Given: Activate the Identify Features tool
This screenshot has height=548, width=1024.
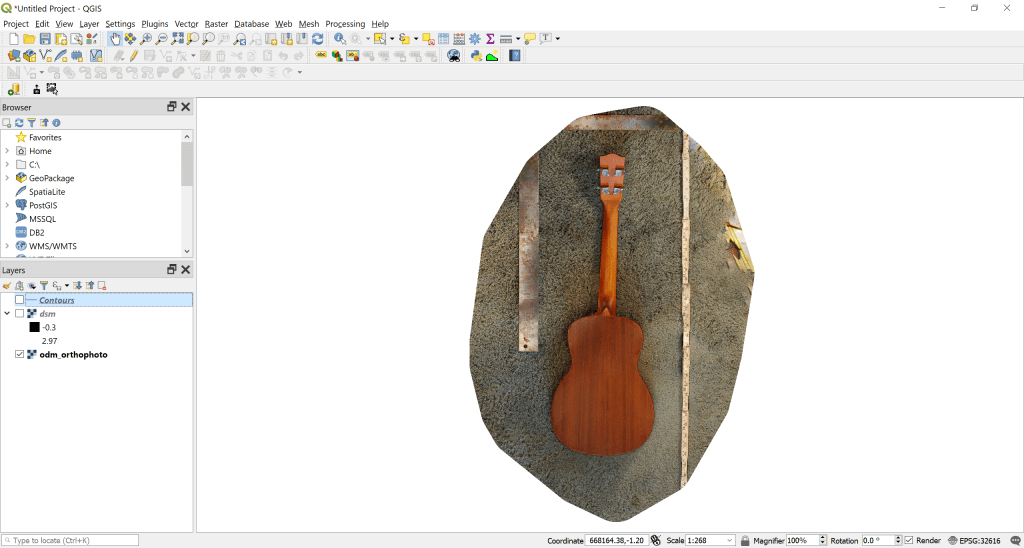Looking at the screenshot, I should [340, 39].
